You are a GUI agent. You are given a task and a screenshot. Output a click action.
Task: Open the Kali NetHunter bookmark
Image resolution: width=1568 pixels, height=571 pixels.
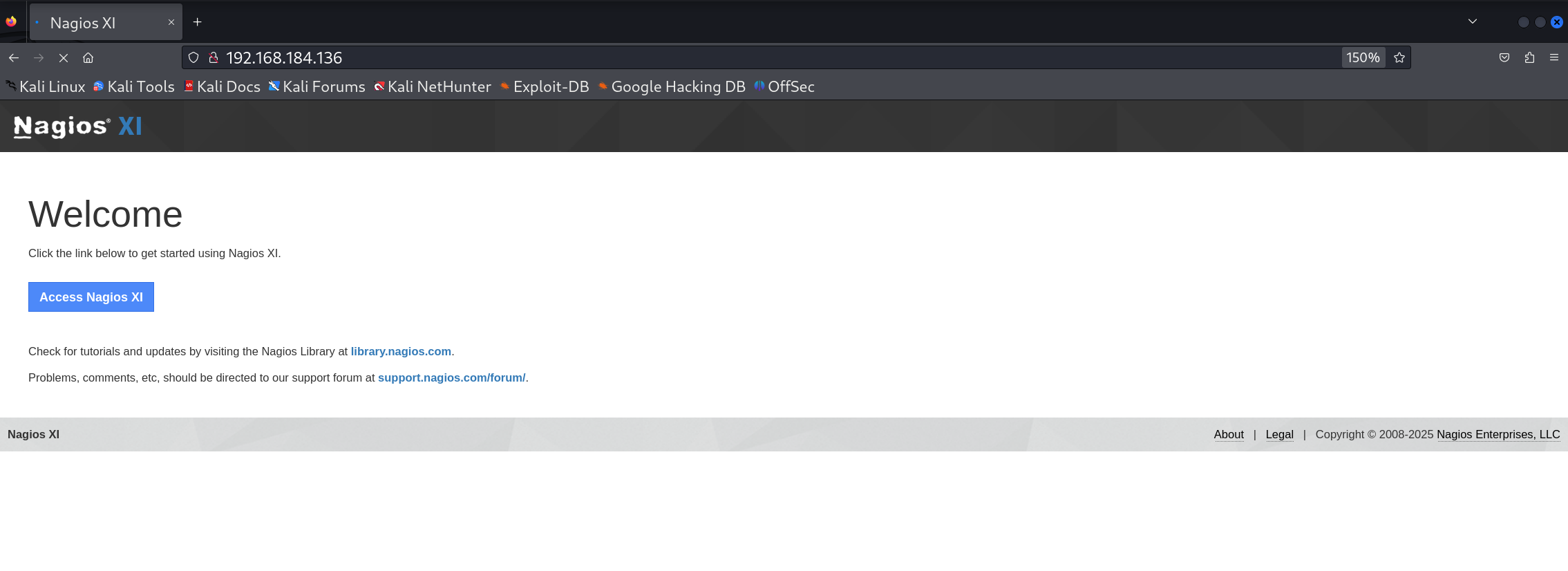pos(433,86)
